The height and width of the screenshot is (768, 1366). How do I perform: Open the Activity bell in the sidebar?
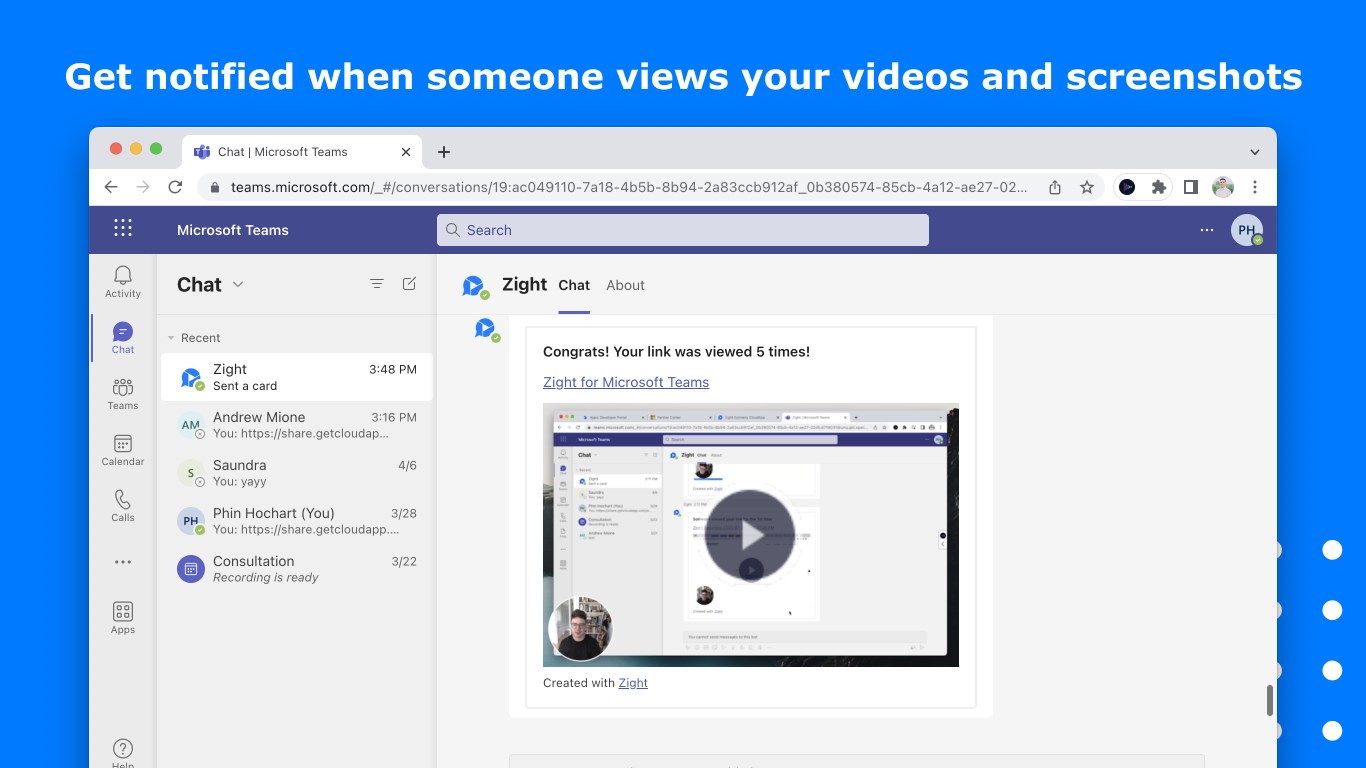click(123, 282)
